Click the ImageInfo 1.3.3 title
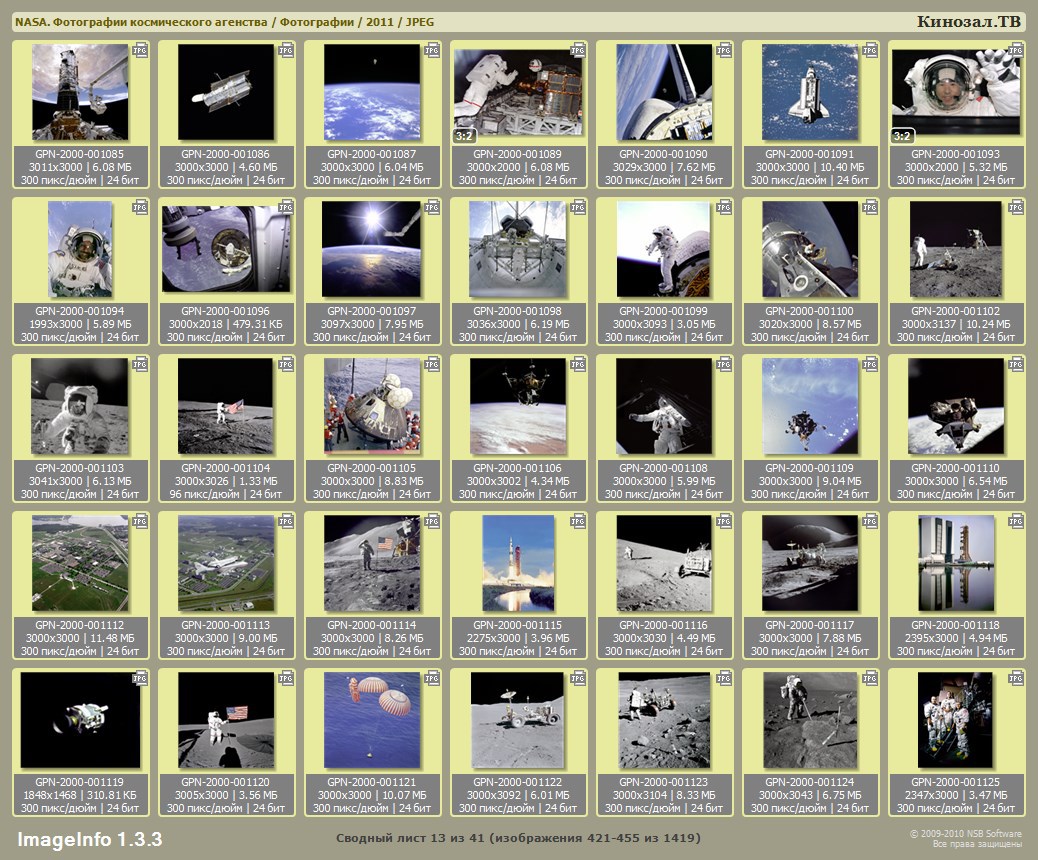 (x=89, y=838)
